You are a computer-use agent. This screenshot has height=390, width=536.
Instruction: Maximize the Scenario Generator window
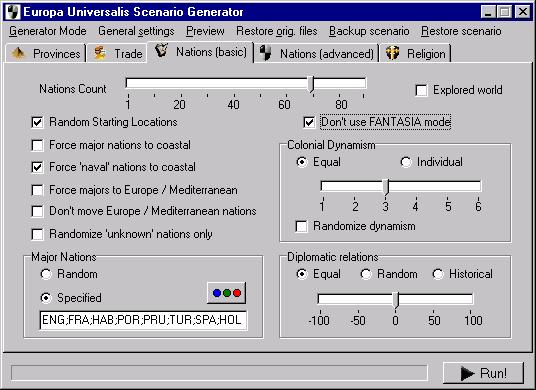pos(504,12)
